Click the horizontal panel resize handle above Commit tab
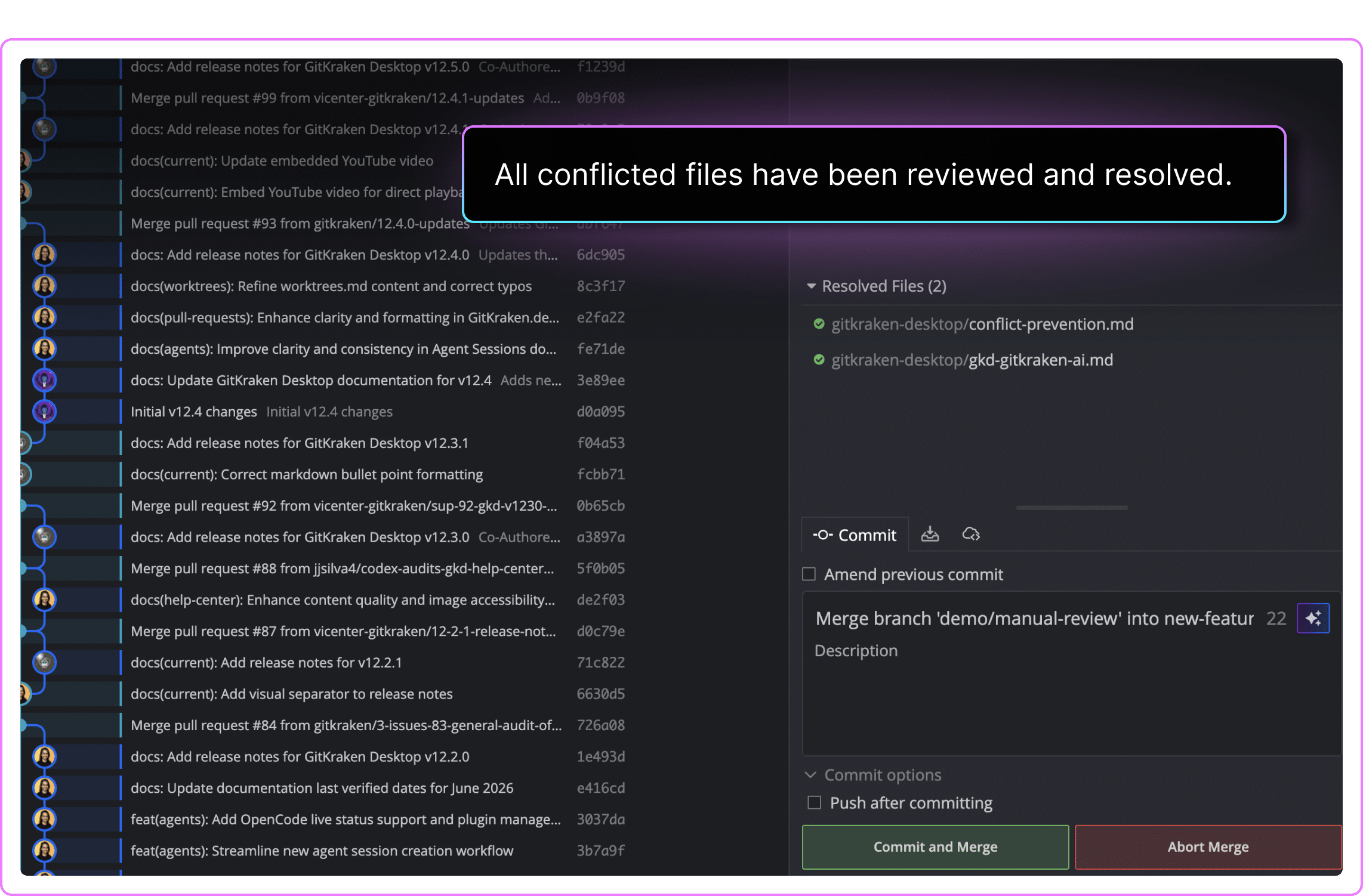The image size is (1363, 896). tap(1072, 508)
